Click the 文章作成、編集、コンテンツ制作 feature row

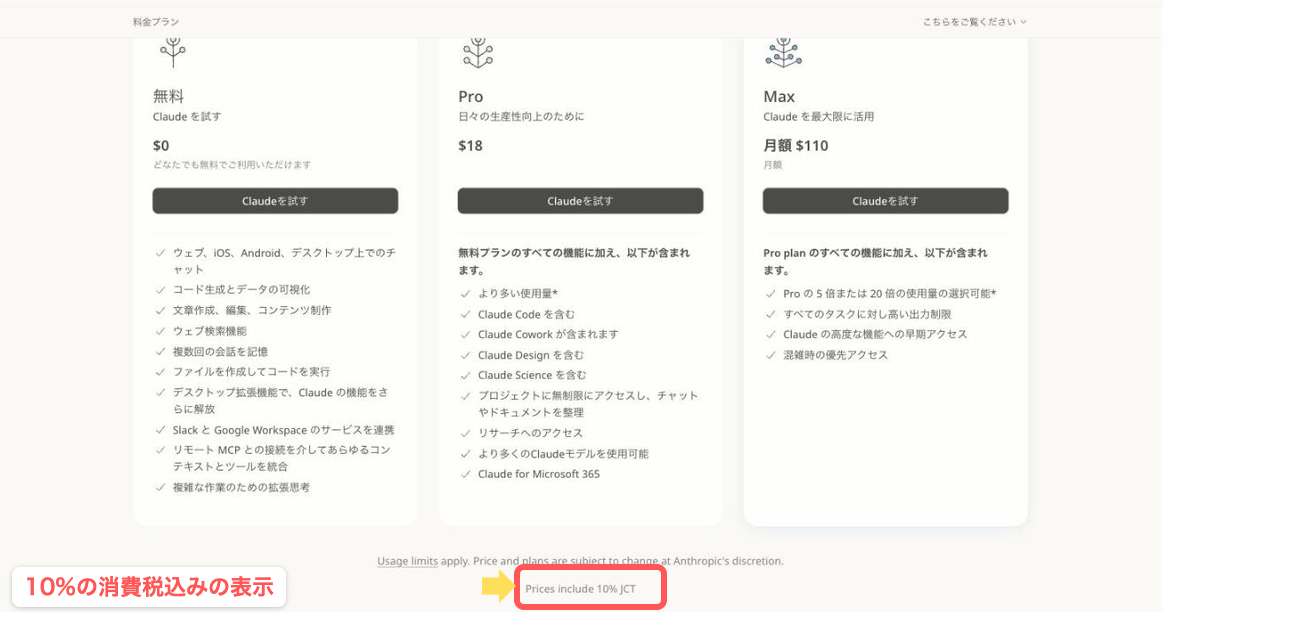click(243, 310)
